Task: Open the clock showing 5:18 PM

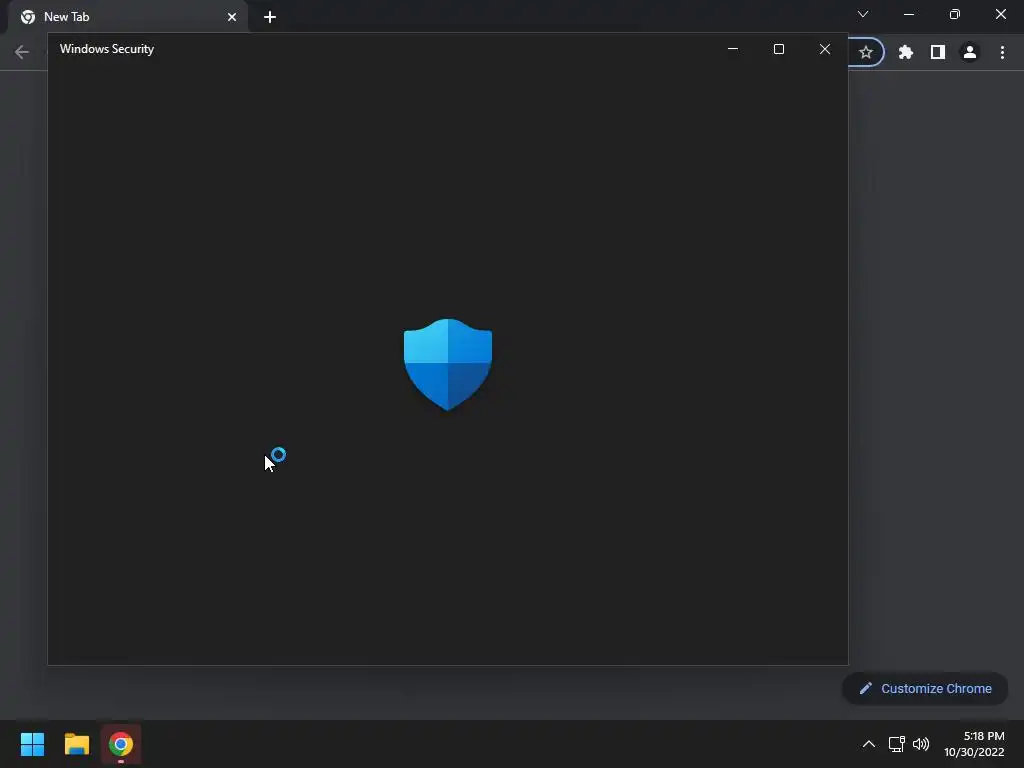Action: pyautogui.click(x=974, y=744)
